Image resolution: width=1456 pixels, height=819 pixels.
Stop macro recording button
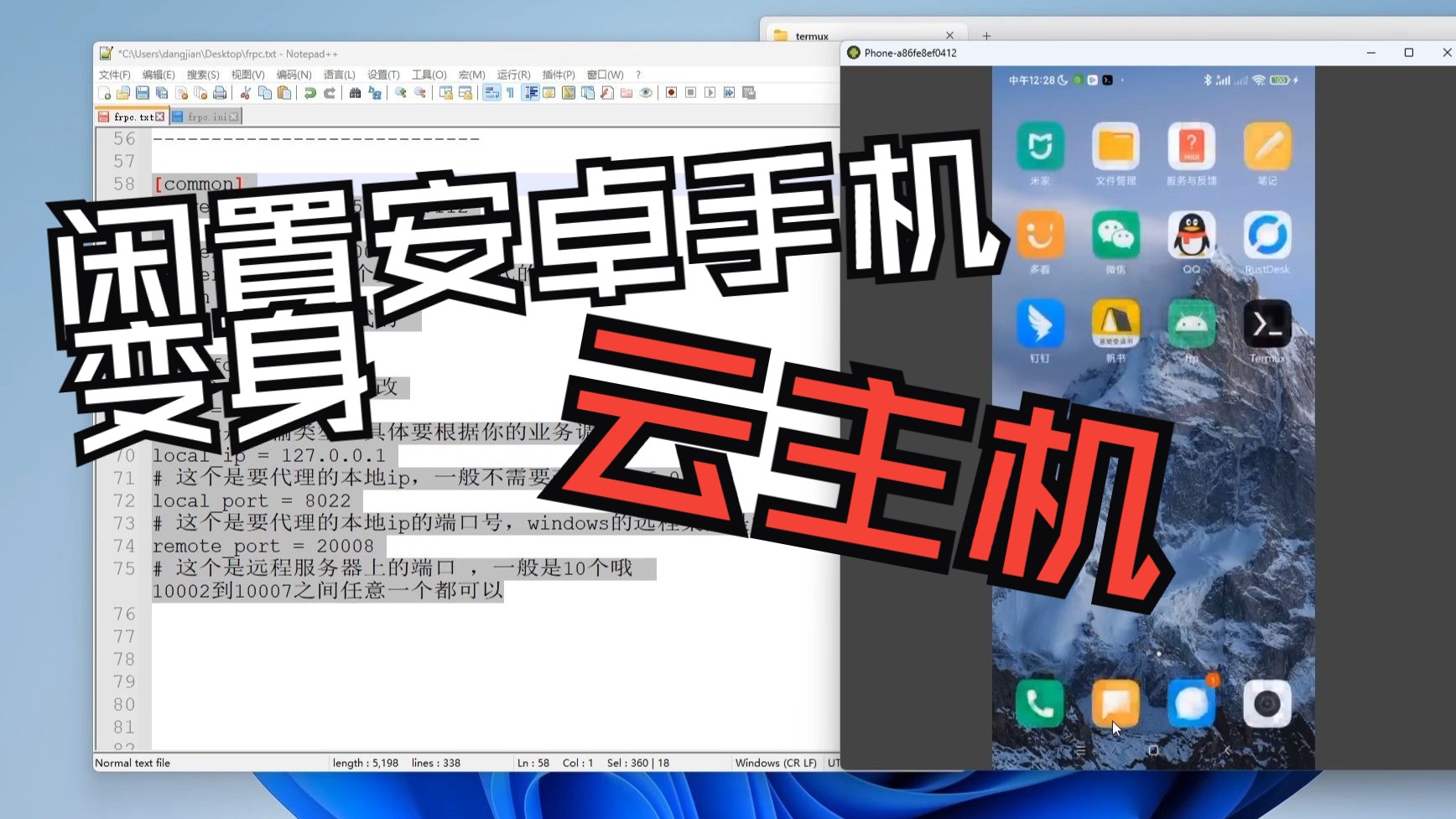(x=690, y=93)
